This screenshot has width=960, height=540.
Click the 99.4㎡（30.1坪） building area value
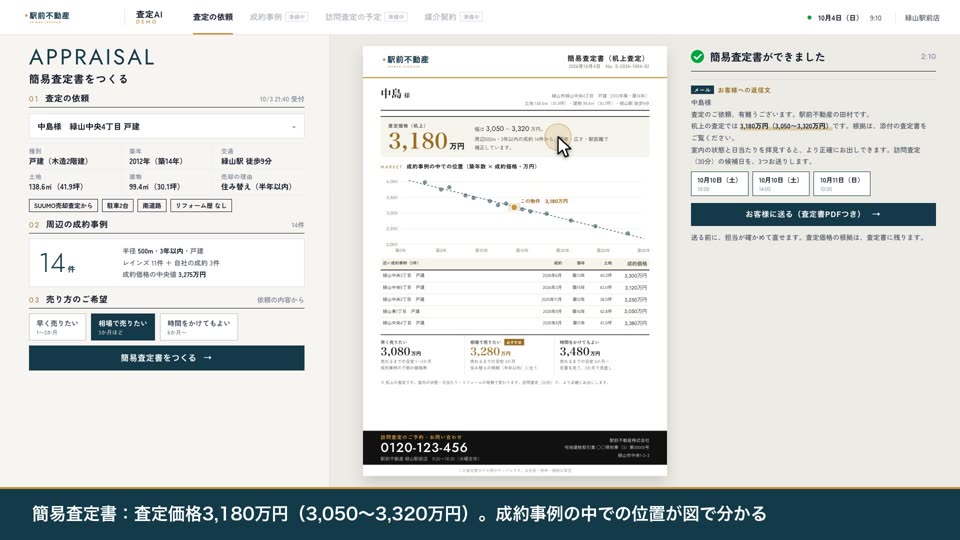point(154,187)
